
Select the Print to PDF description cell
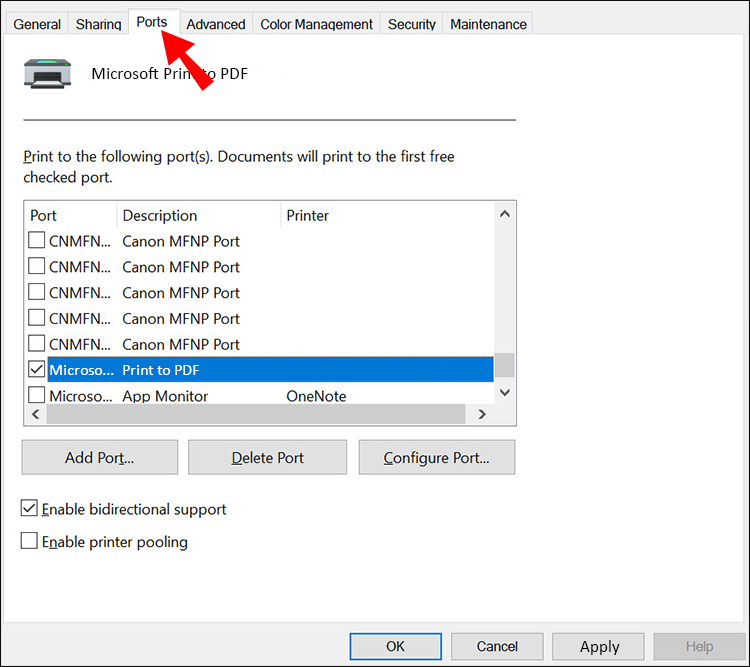click(x=161, y=370)
